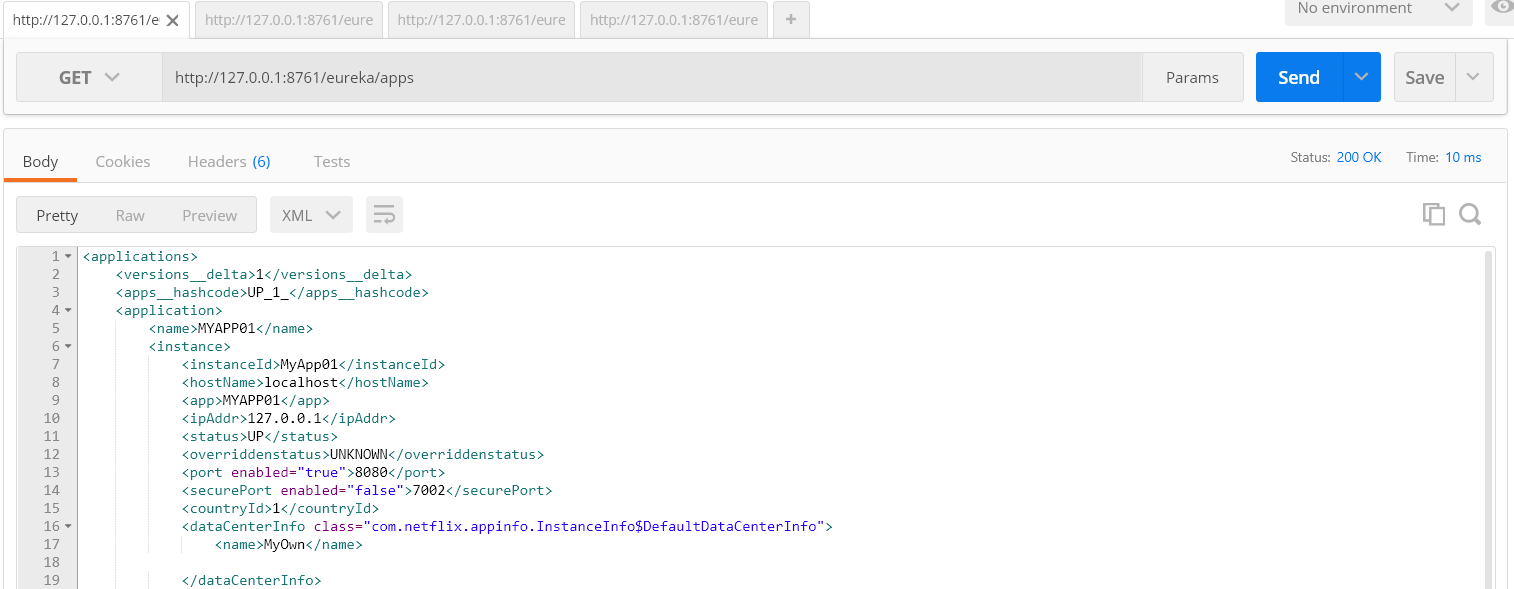Click the overriddenstatus UNKNOWN line

tap(363, 455)
